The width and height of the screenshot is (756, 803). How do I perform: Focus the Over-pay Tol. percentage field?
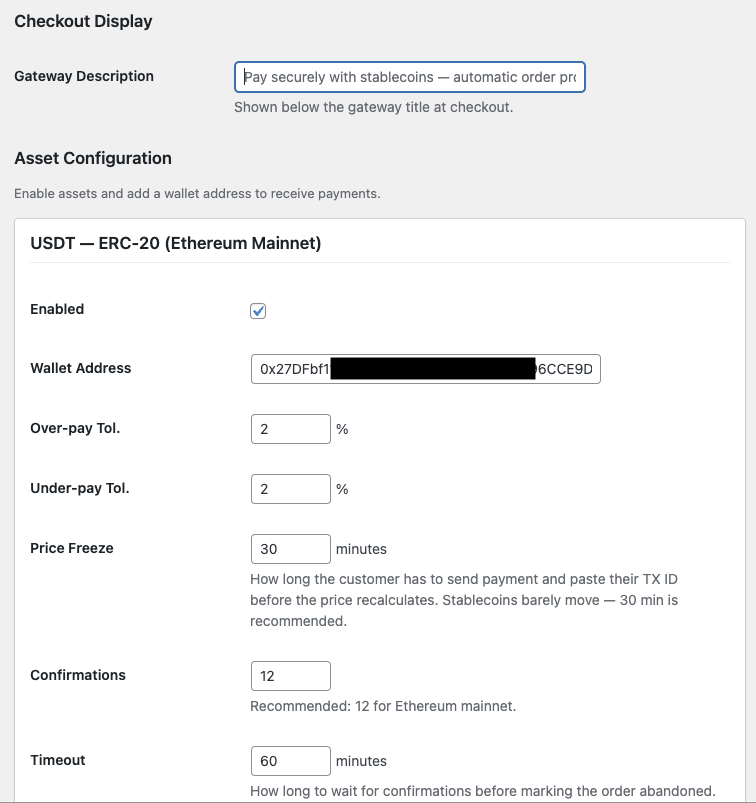(x=290, y=429)
